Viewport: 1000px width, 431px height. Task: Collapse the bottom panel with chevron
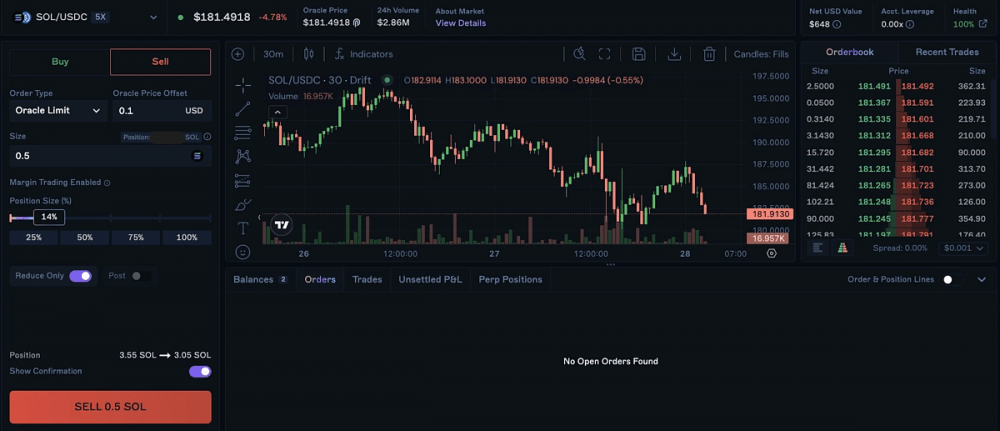[982, 279]
